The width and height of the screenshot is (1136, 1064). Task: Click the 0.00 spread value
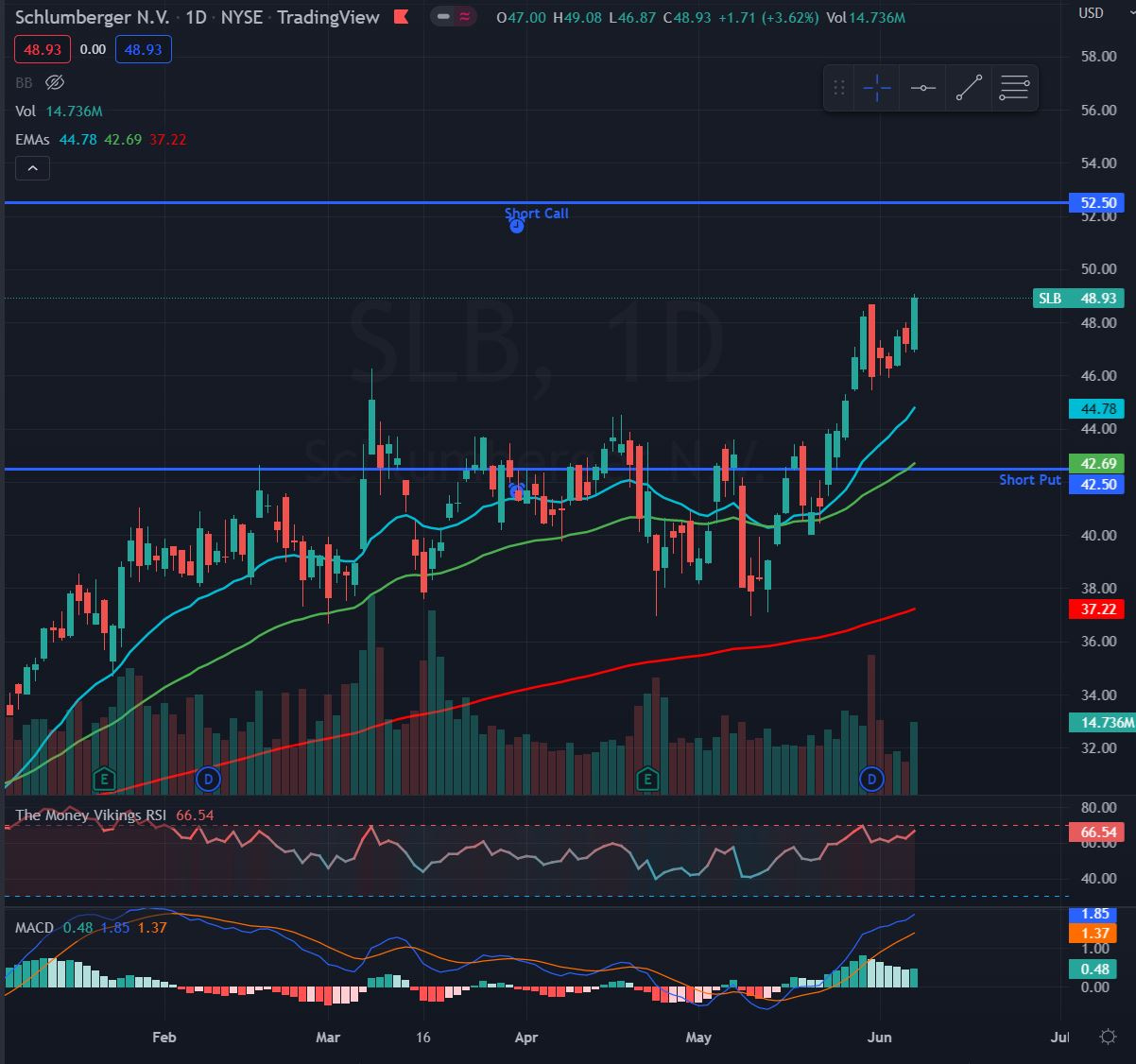93,49
